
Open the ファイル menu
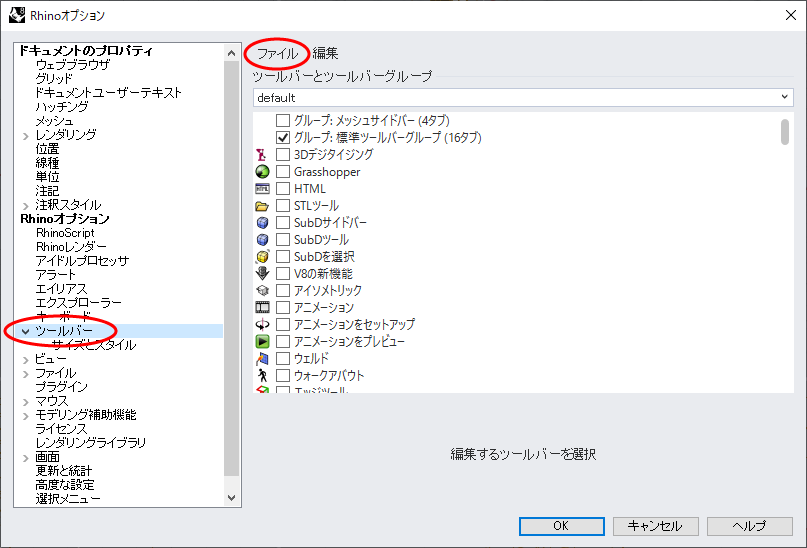[277, 53]
